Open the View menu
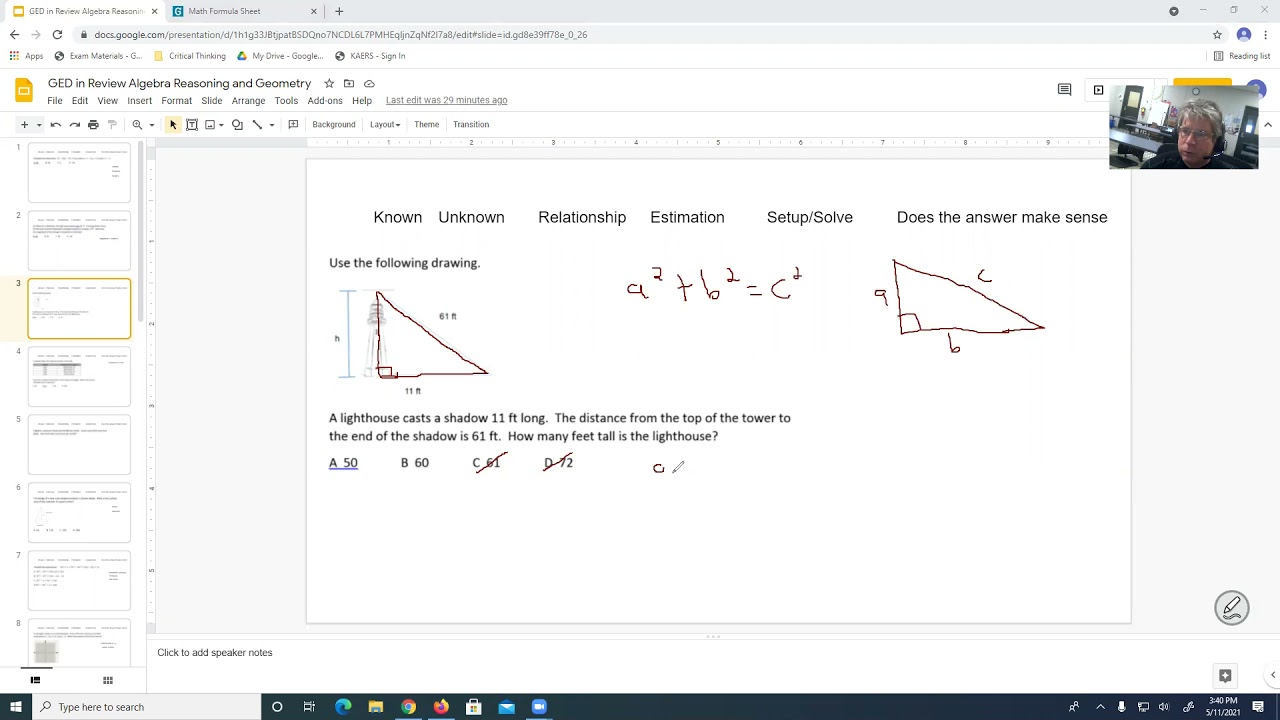Image resolution: width=1280 pixels, height=720 pixels. (108, 101)
